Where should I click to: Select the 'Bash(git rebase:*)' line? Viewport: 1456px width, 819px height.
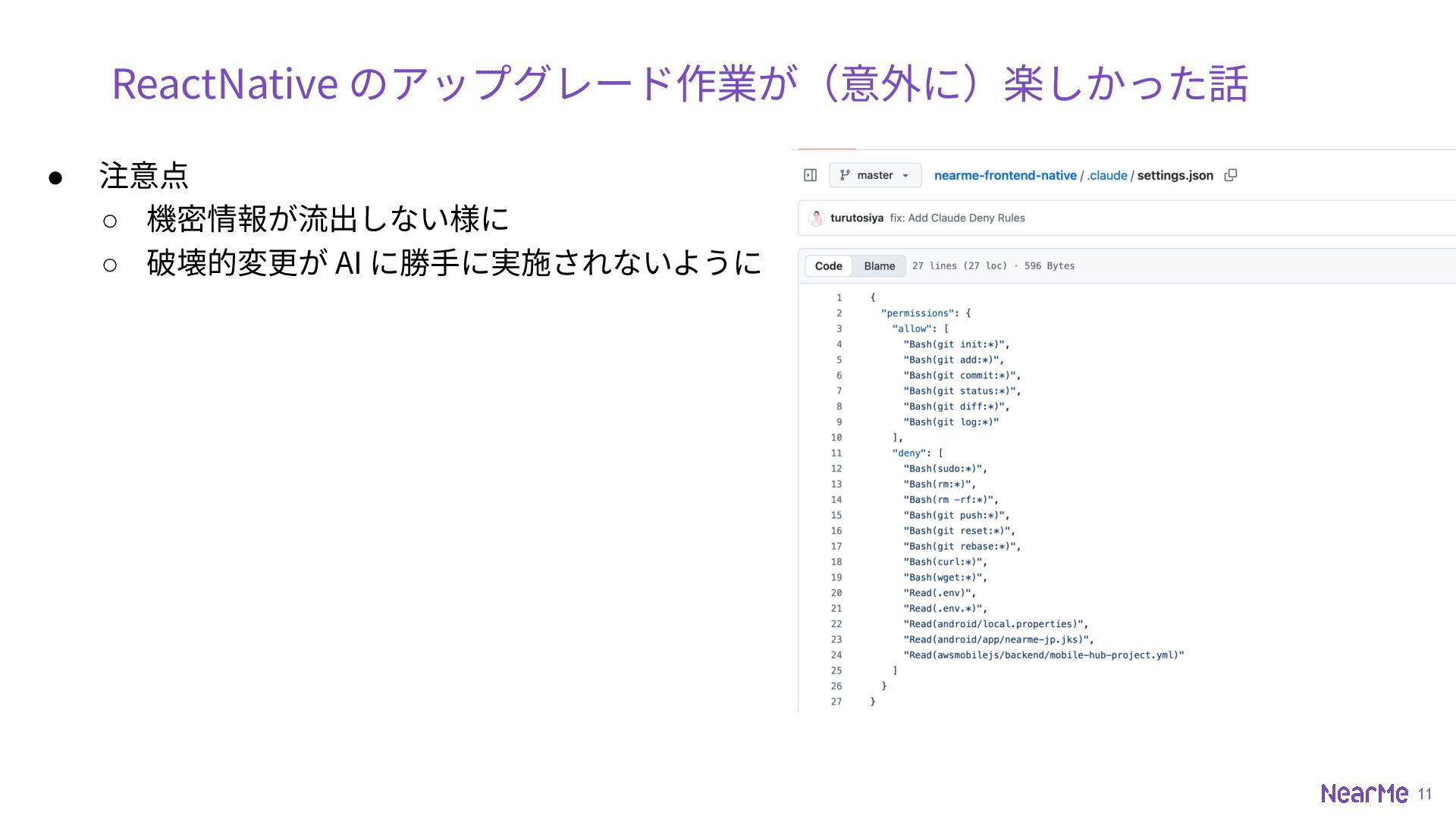point(962,546)
